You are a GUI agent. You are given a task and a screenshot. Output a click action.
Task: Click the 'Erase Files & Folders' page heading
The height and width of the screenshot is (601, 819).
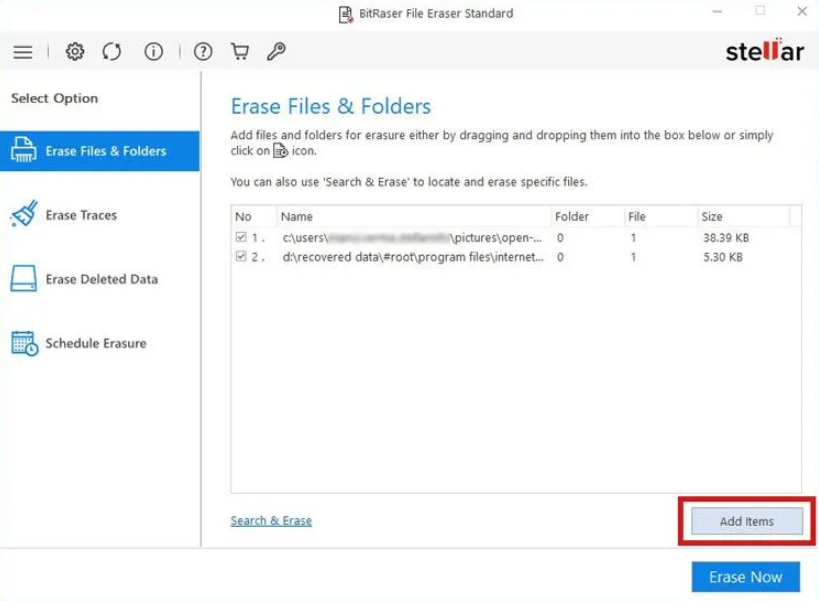tap(331, 107)
